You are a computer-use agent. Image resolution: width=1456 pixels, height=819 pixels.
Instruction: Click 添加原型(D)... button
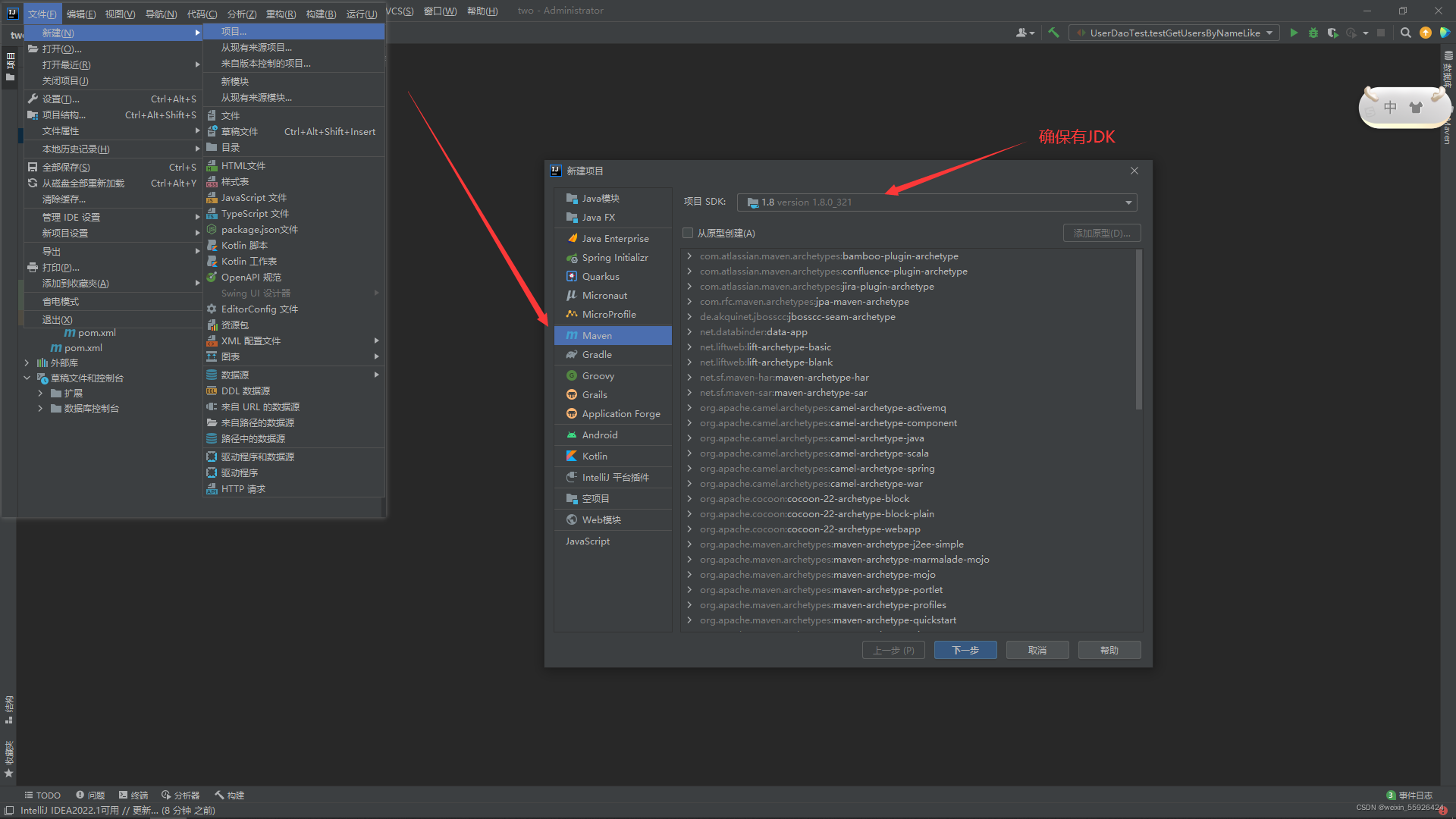click(1102, 233)
